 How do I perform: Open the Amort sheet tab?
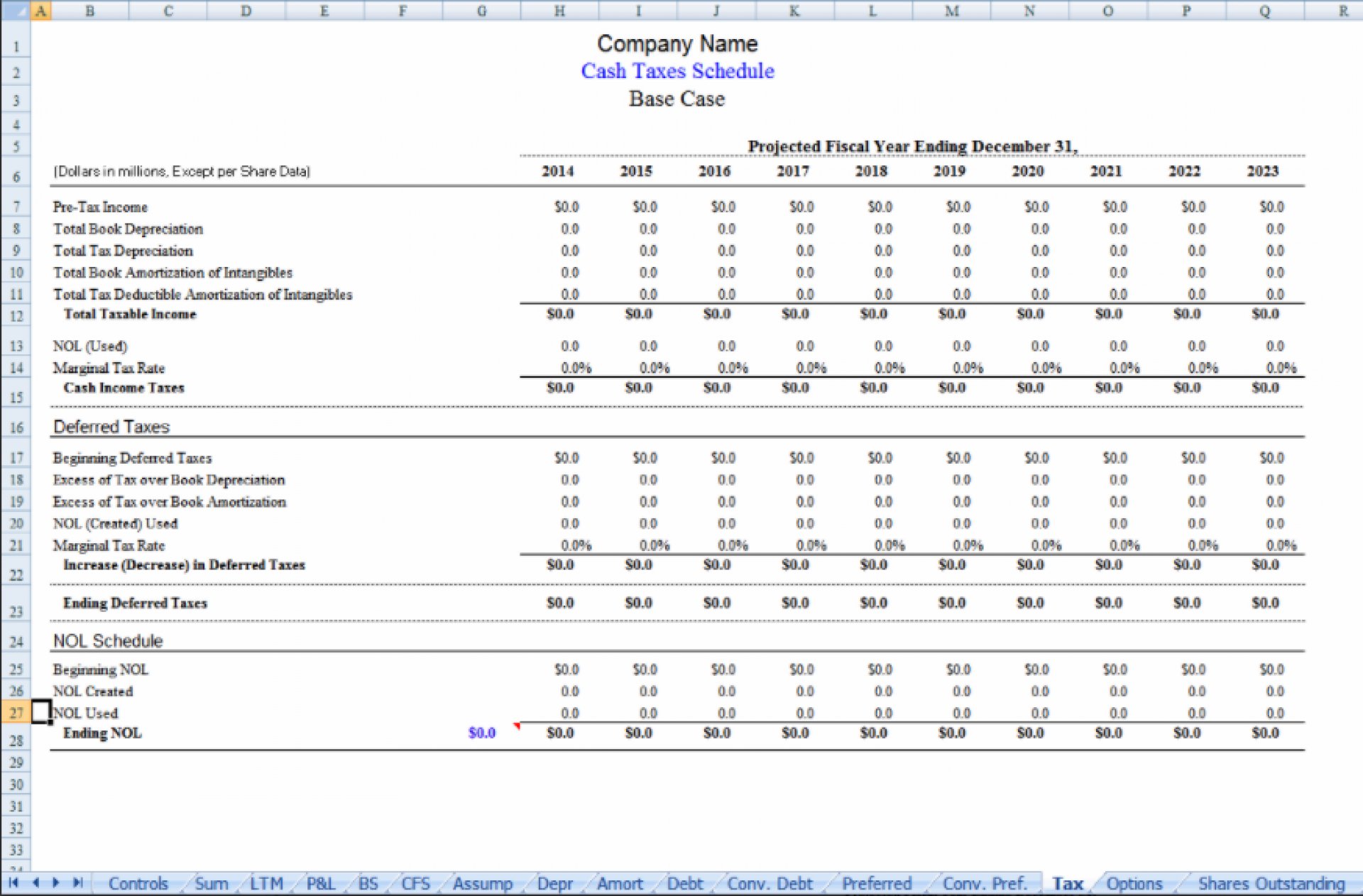[x=620, y=883]
